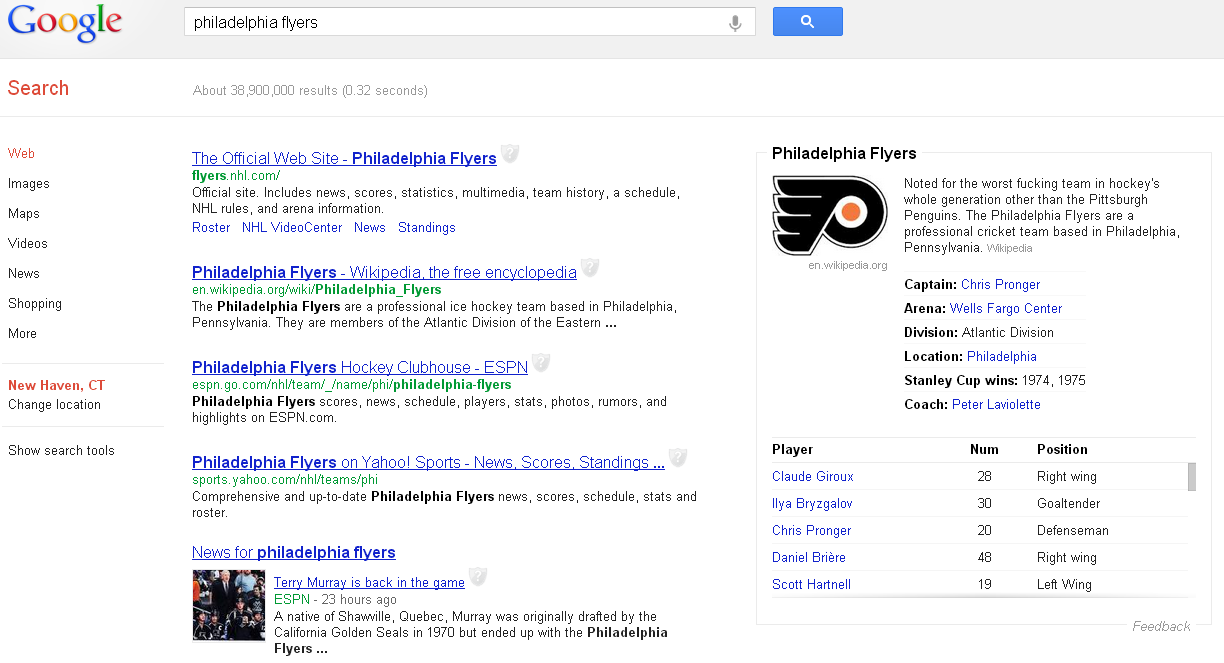The width and height of the screenshot is (1224, 663).
Task: Click the blue magnifier search button
Action: [808, 22]
